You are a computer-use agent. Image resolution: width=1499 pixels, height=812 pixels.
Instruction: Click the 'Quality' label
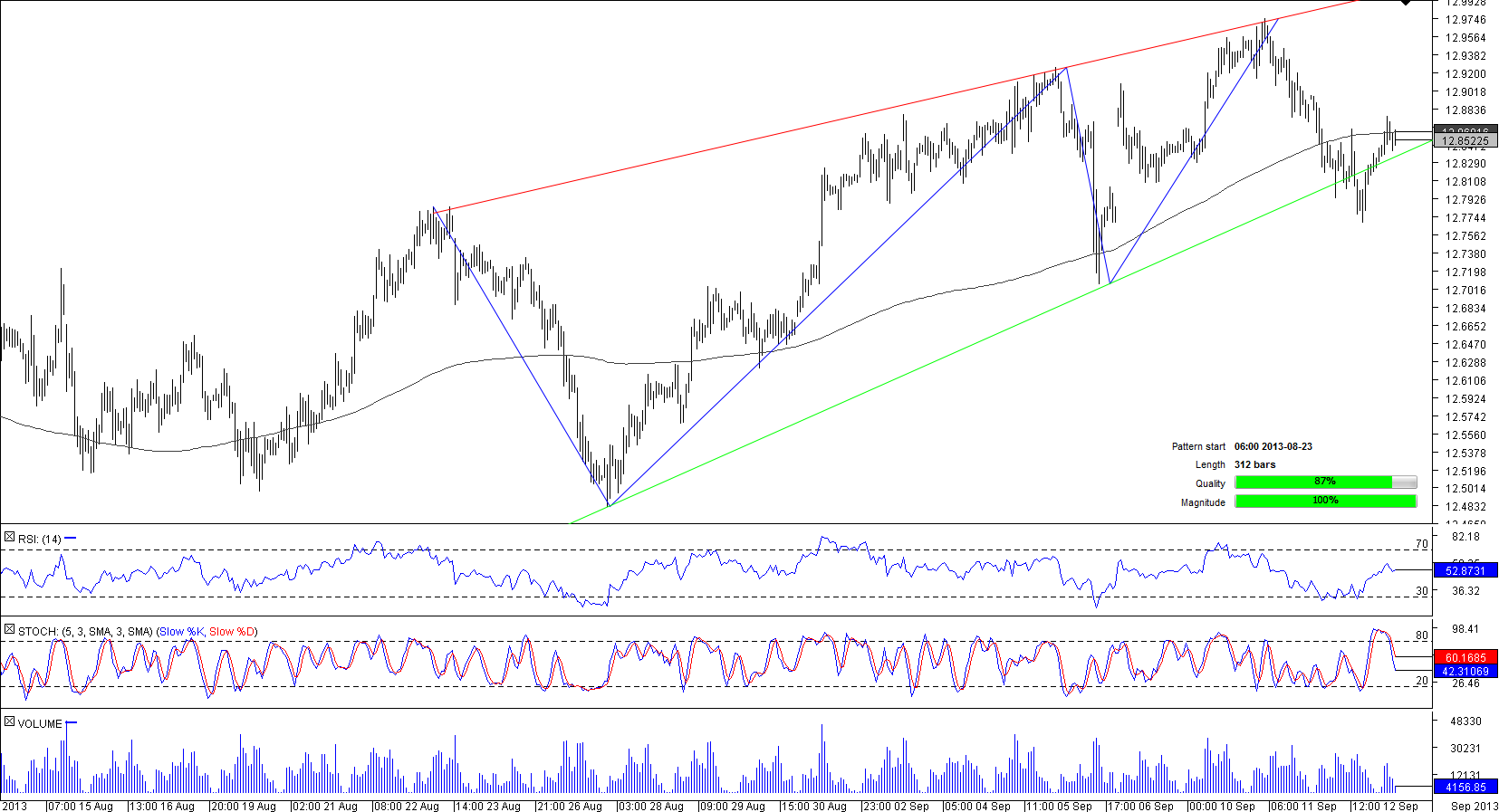tap(1210, 483)
